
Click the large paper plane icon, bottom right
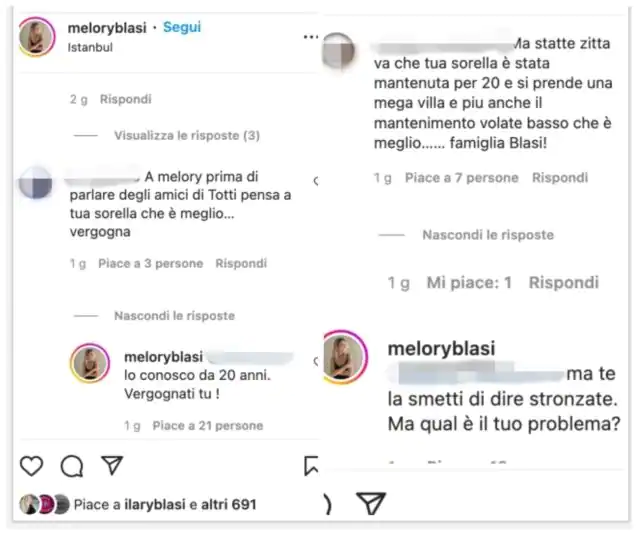[370, 503]
